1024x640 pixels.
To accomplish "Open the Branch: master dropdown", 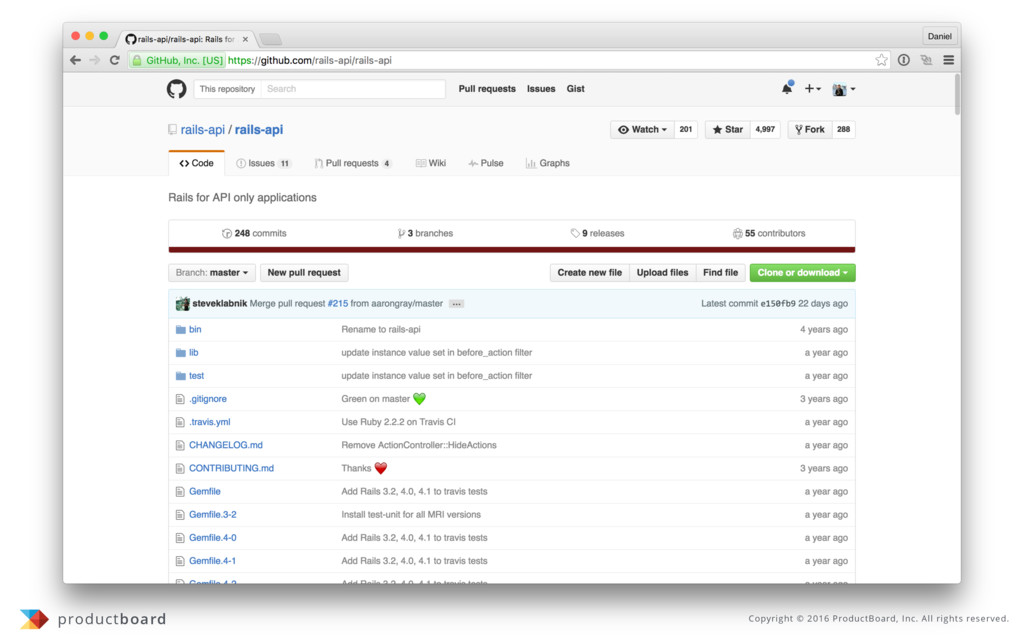I will 212,272.
